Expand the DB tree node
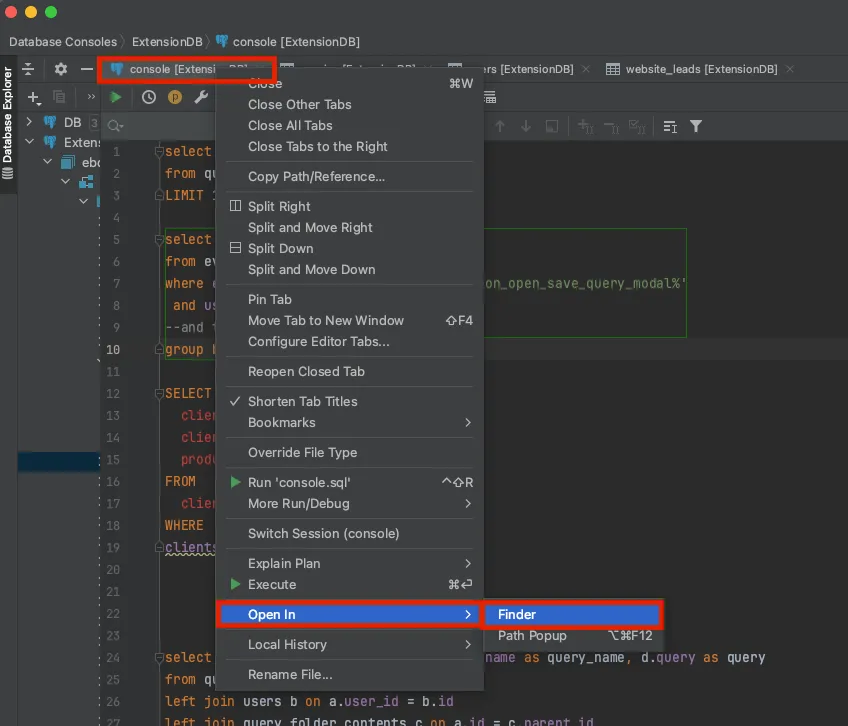 click(29, 122)
